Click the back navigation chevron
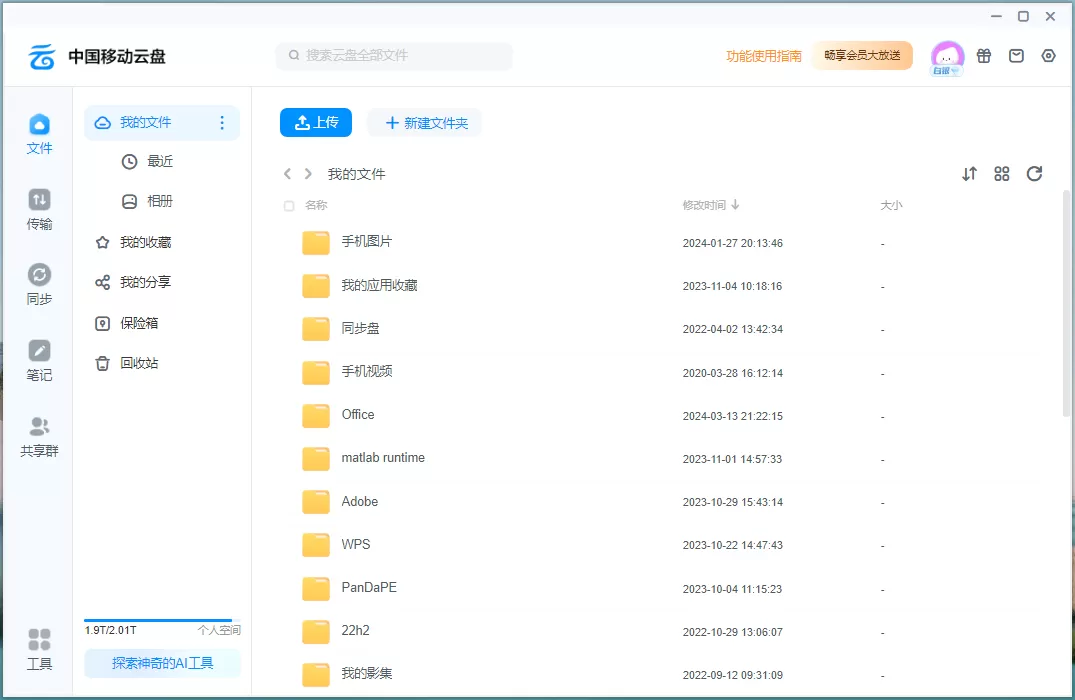Viewport: 1075px width, 700px height. pos(287,173)
